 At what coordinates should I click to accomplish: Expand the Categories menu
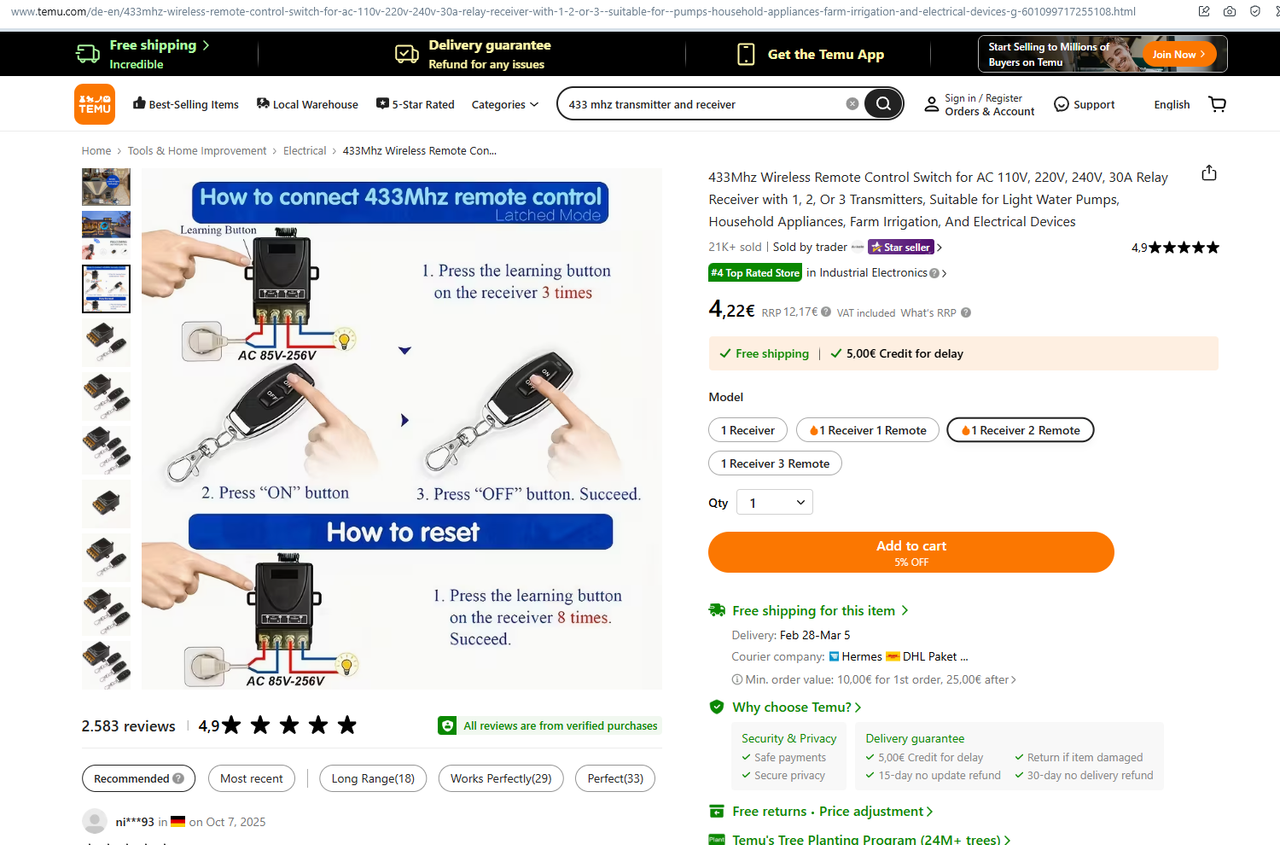[505, 104]
